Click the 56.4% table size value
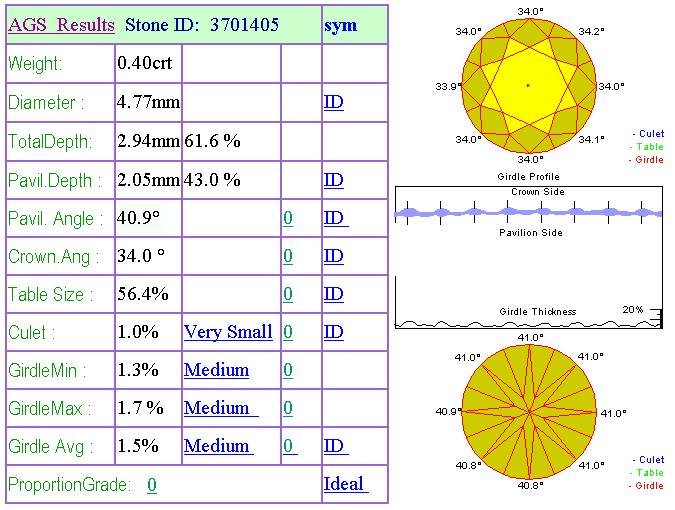 pos(143,294)
